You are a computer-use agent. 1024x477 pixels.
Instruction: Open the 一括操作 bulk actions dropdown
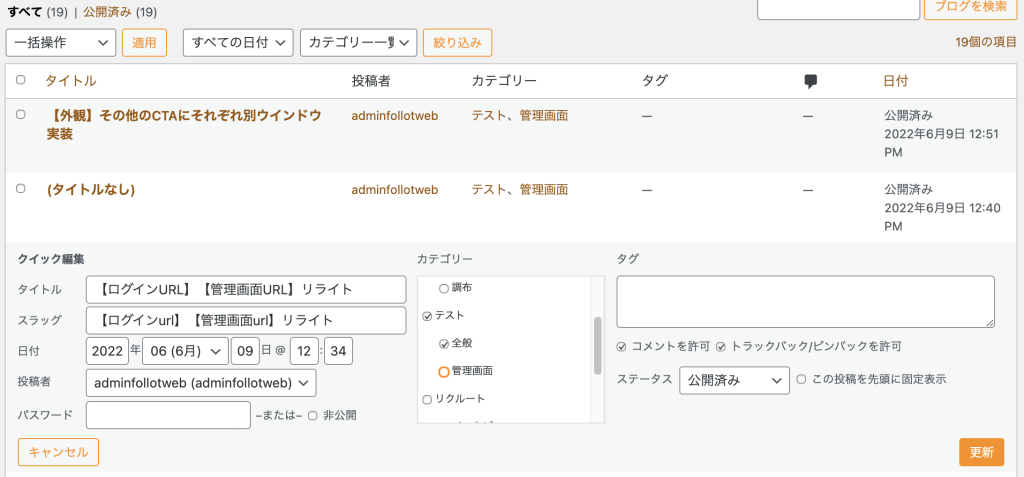[61, 42]
